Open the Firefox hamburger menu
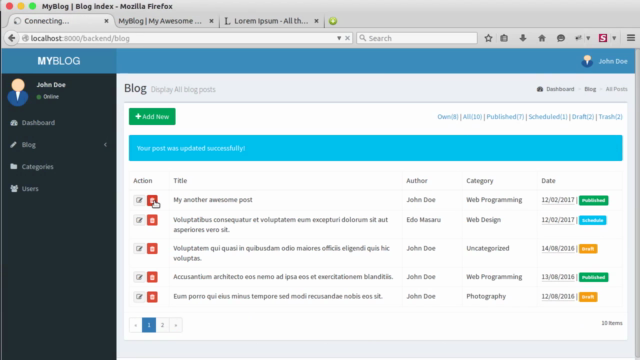 click(631, 38)
